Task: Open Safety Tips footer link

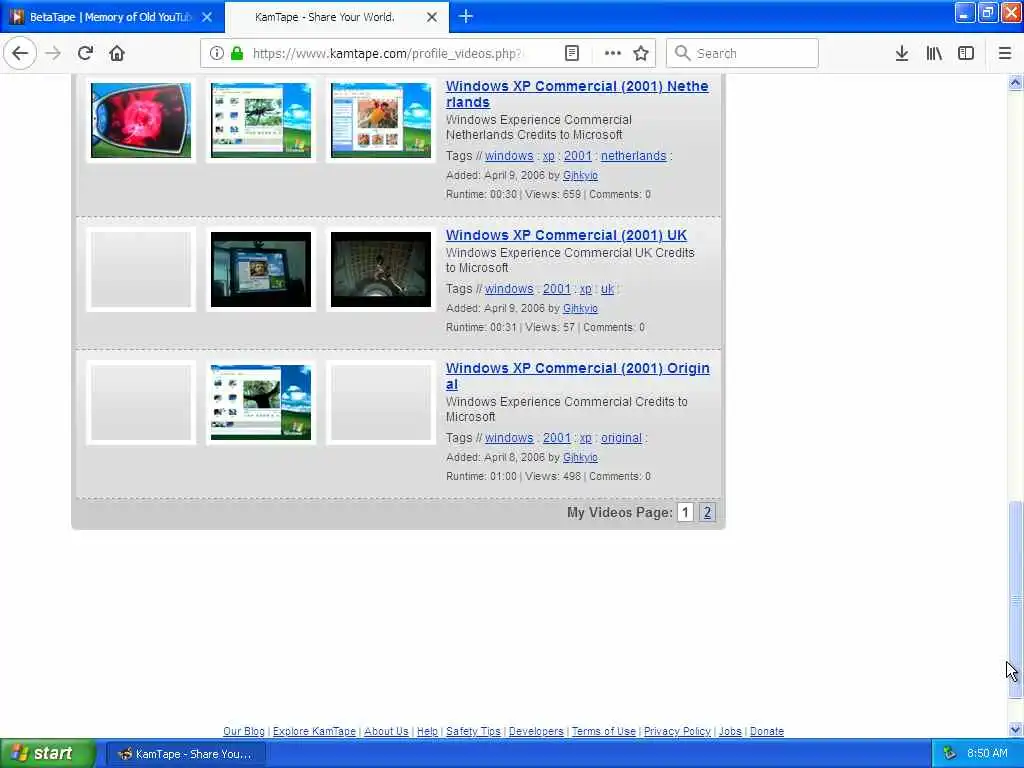Action: [x=473, y=731]
